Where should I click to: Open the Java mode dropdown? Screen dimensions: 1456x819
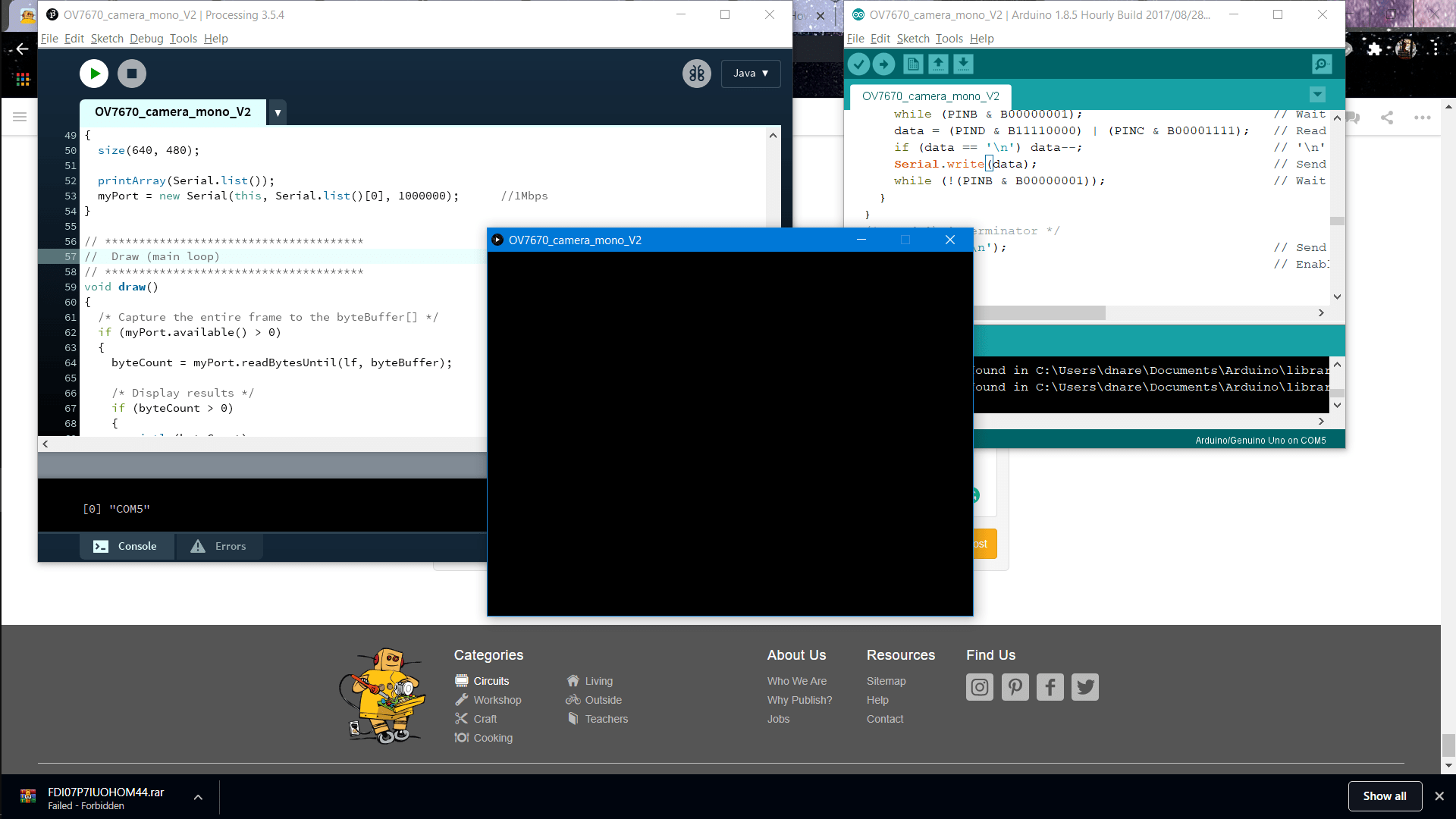[750, 74]
